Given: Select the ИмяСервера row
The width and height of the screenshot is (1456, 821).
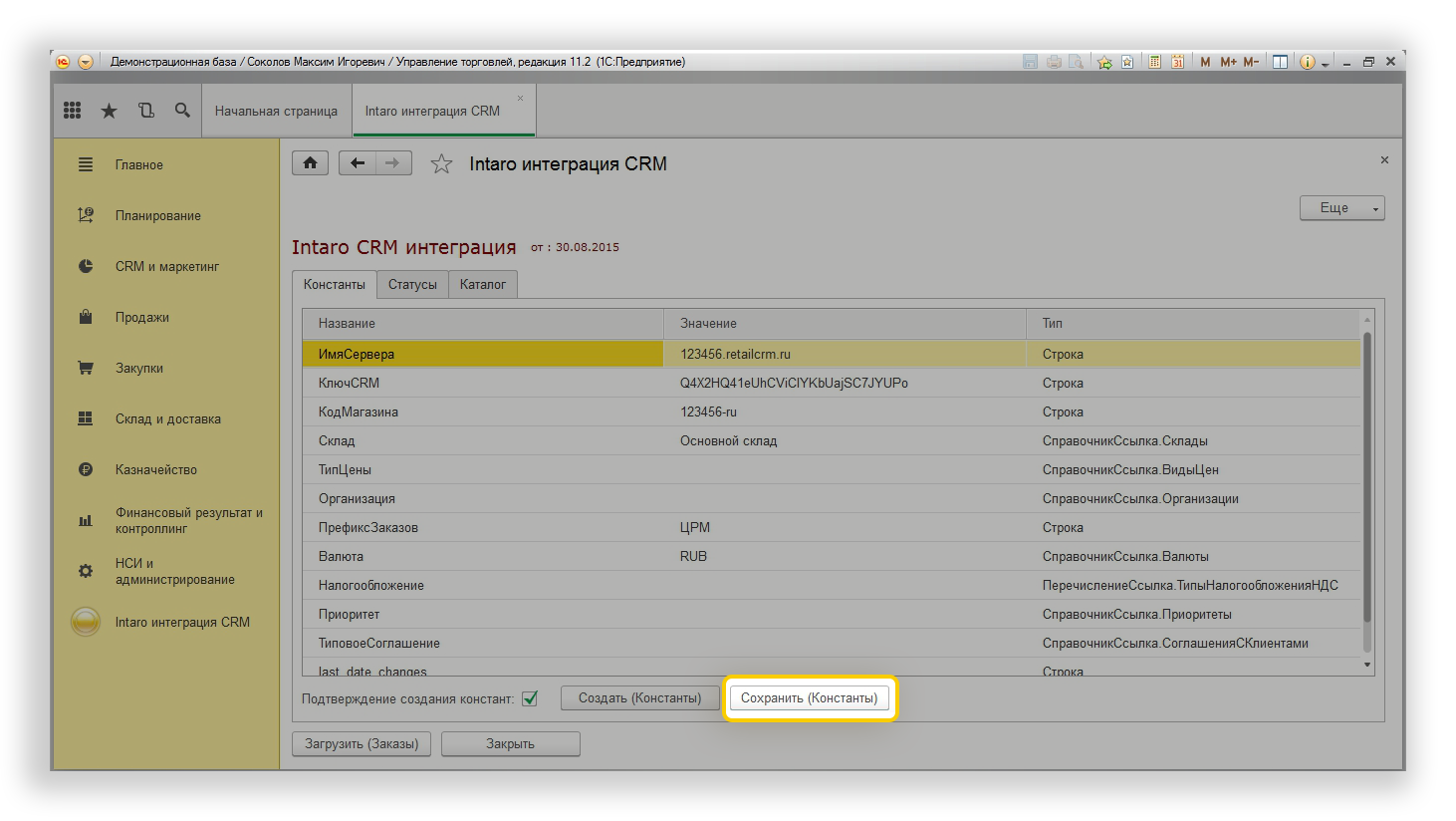Looking at the screenshot, I should point(832,354).
